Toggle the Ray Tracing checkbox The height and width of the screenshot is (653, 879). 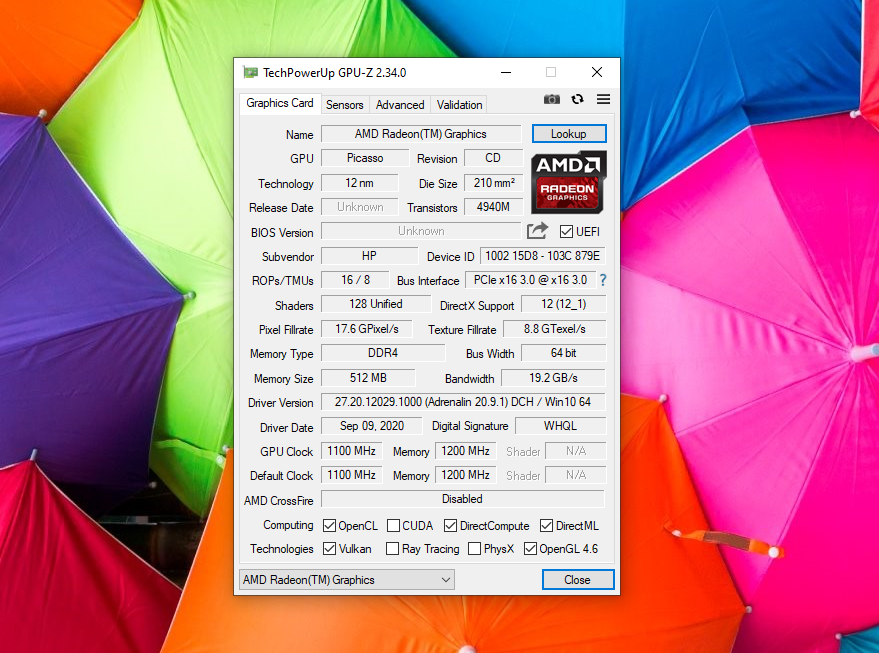coord(392,549)
